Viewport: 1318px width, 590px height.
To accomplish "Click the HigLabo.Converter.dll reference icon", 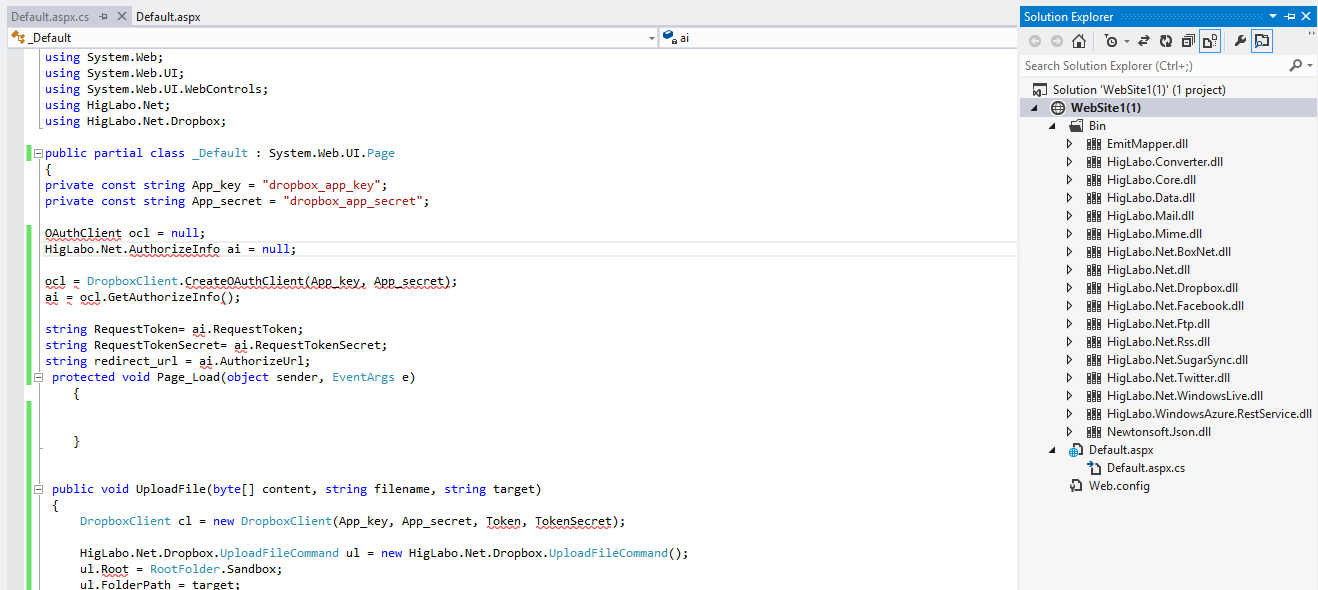I will (x=1093, y=162).
